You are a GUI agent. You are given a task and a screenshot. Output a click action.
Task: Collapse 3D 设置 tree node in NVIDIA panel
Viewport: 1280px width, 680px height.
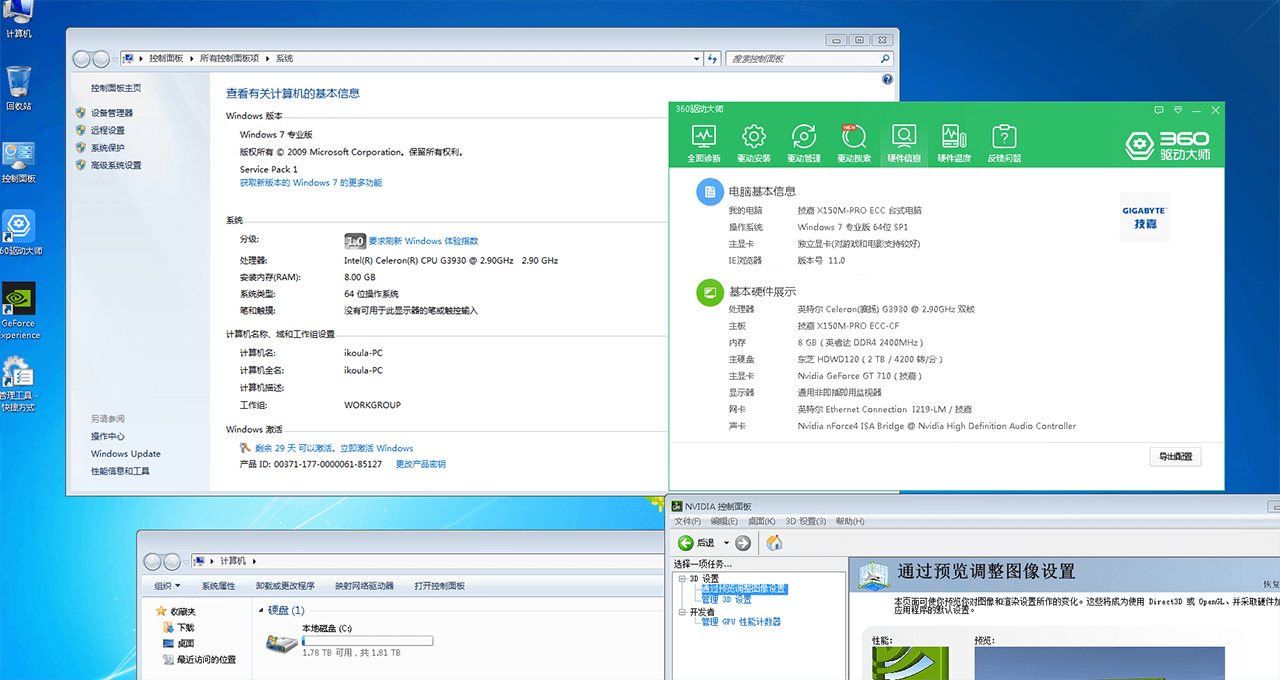point(682,578)
